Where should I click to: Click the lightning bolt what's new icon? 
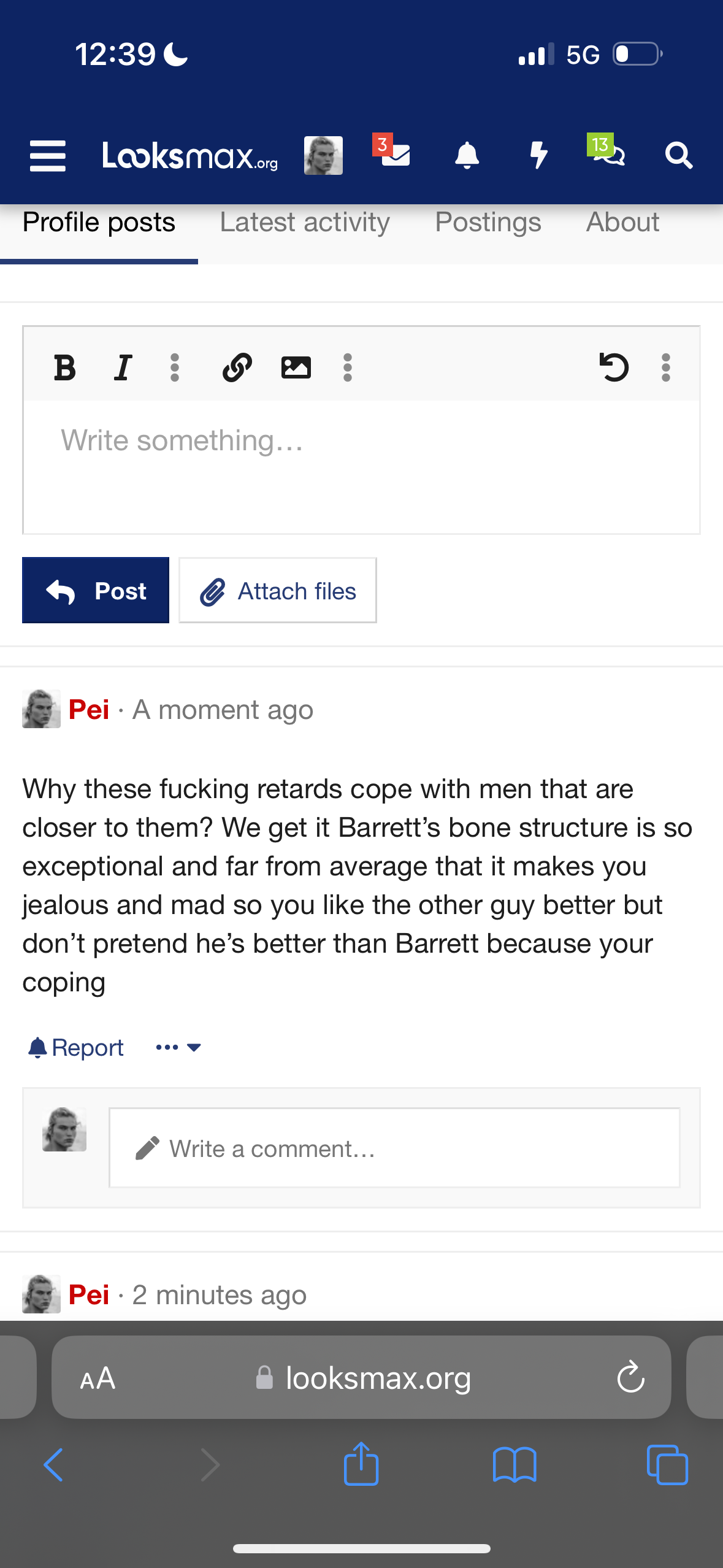click(538, 155)
